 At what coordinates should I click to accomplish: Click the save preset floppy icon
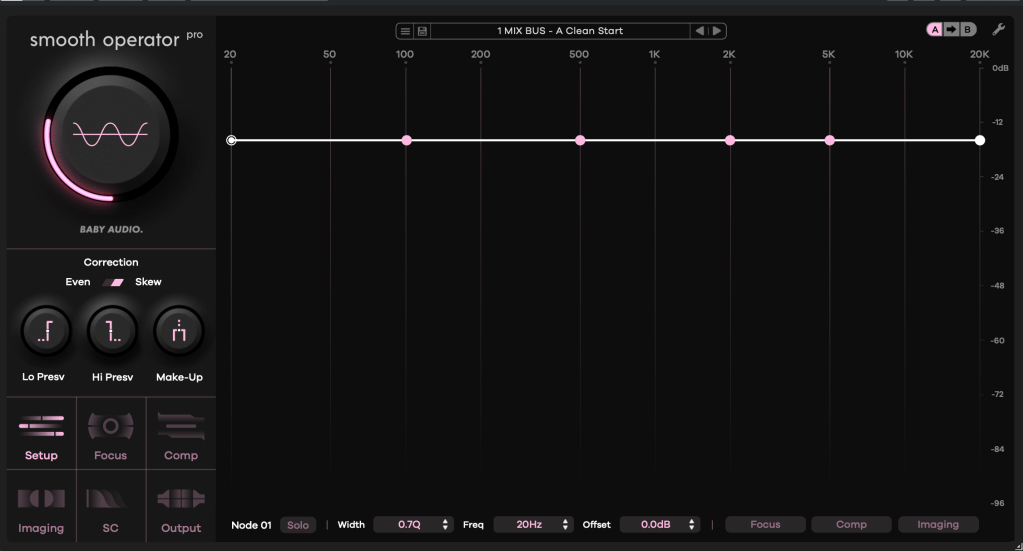(x=422, y=31)
